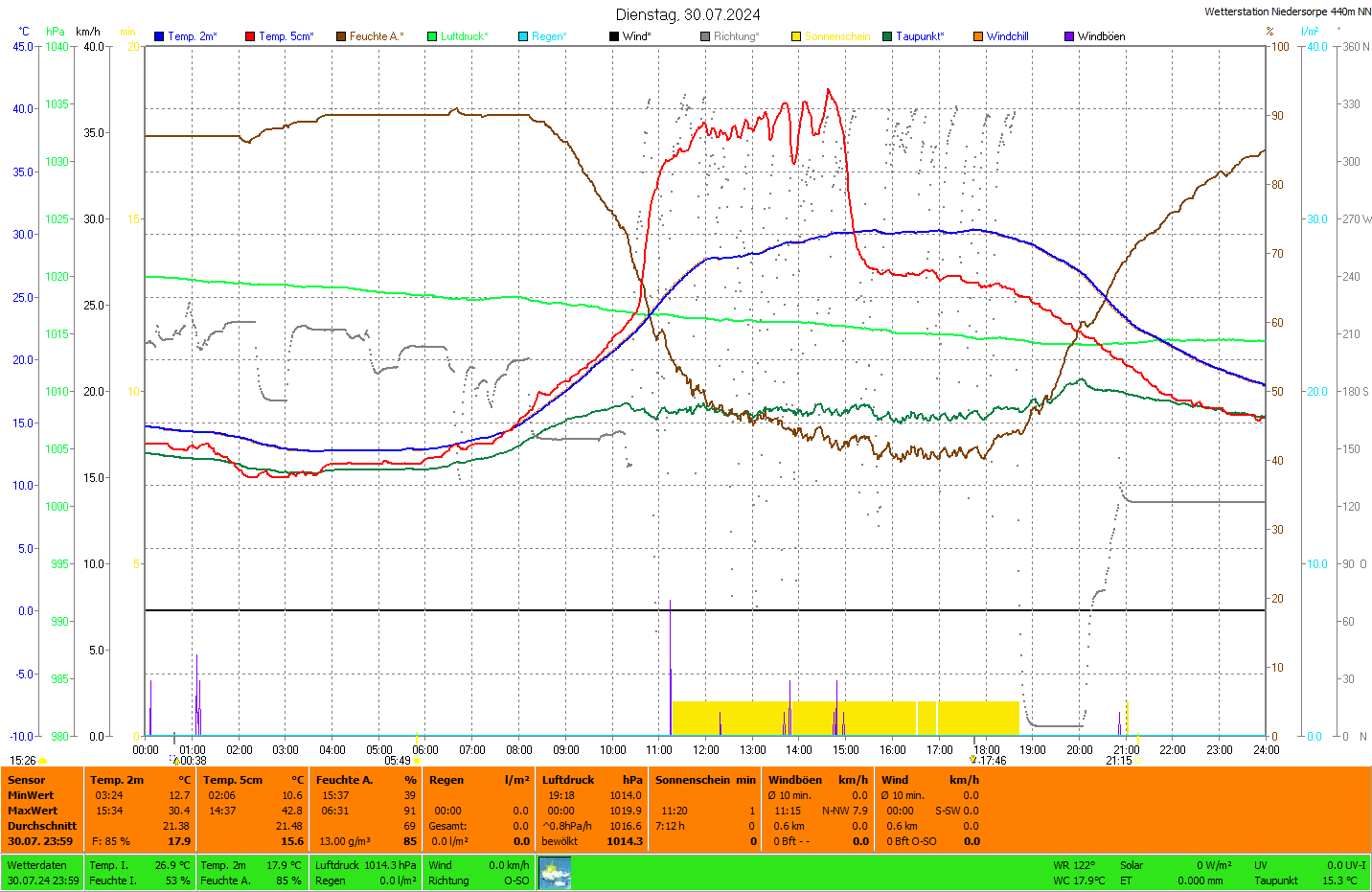Click the Sonnenschein legend label
Image resolution: width=1372 pixels, height=892 pixels.
pyautogui.click(x=836, y=36)
